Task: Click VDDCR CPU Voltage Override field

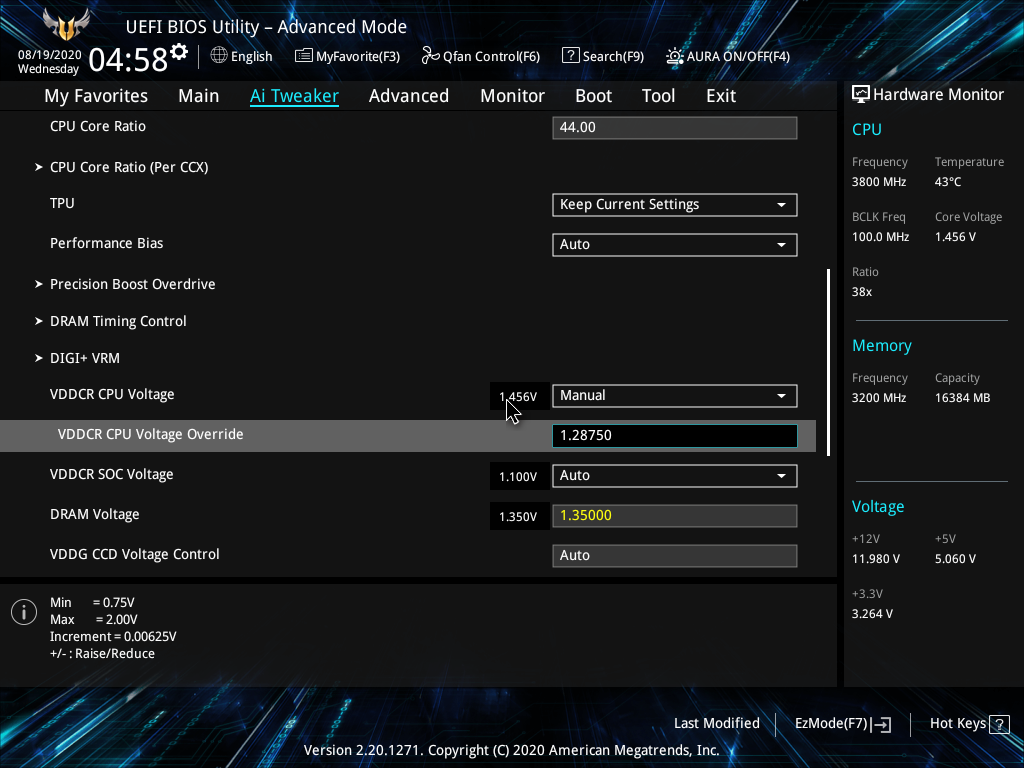Action: tap(675, 436)
